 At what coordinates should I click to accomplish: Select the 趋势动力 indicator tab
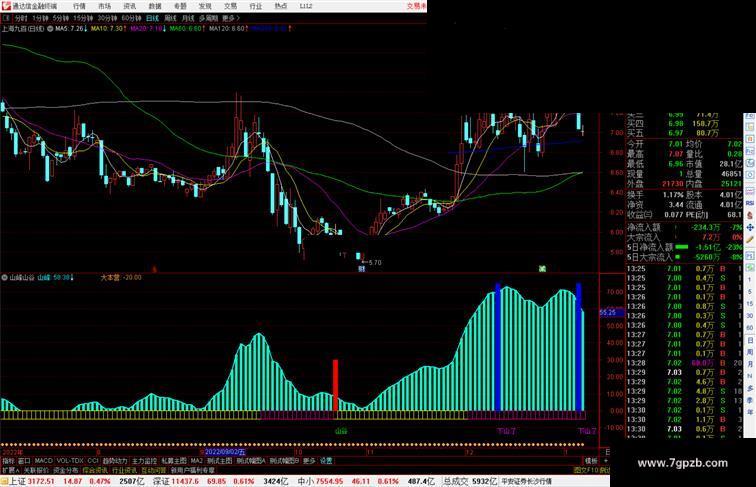(115, 461)
